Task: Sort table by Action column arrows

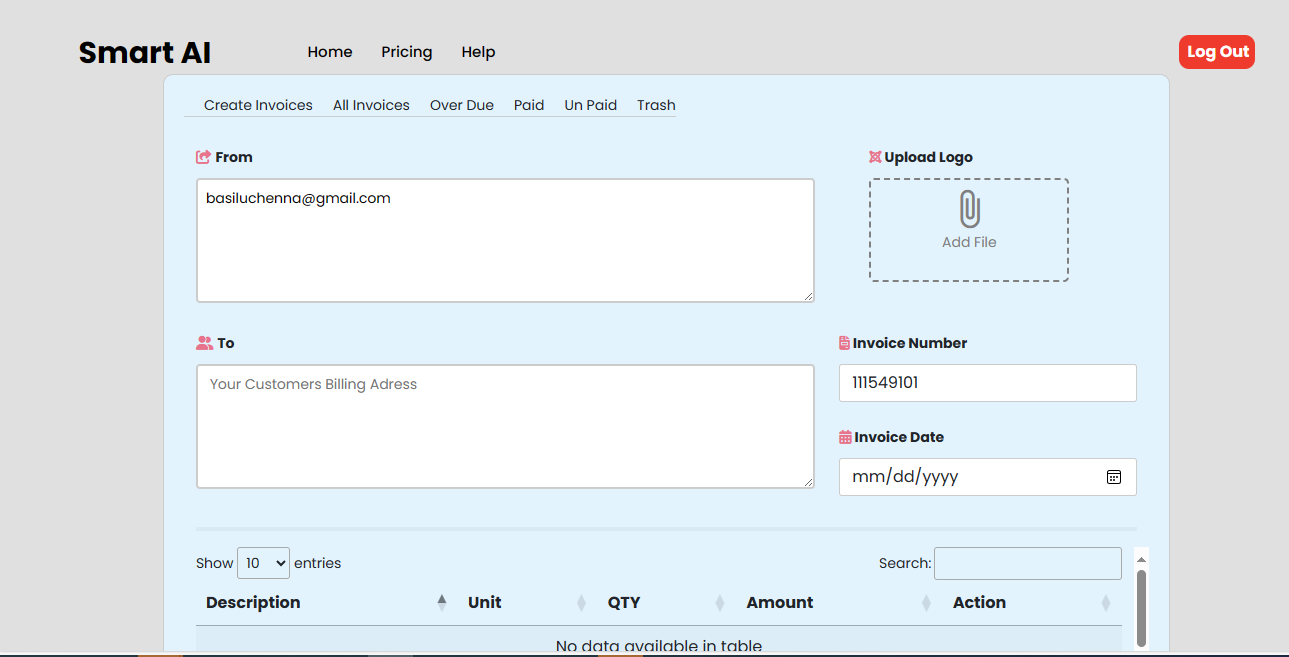Action: tap(1106, 602)
